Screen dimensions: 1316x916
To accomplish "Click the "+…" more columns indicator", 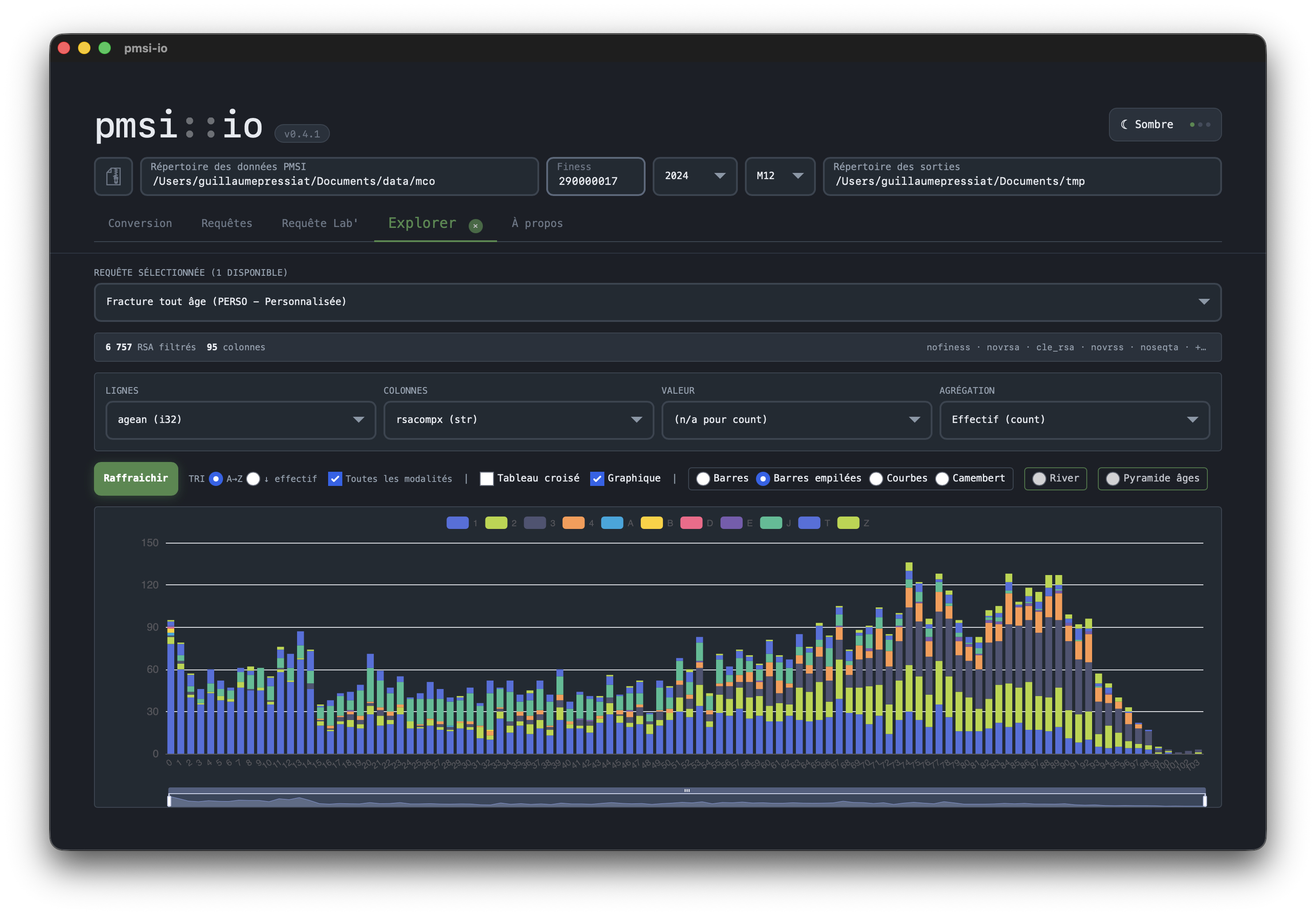I will [1200, 347].
